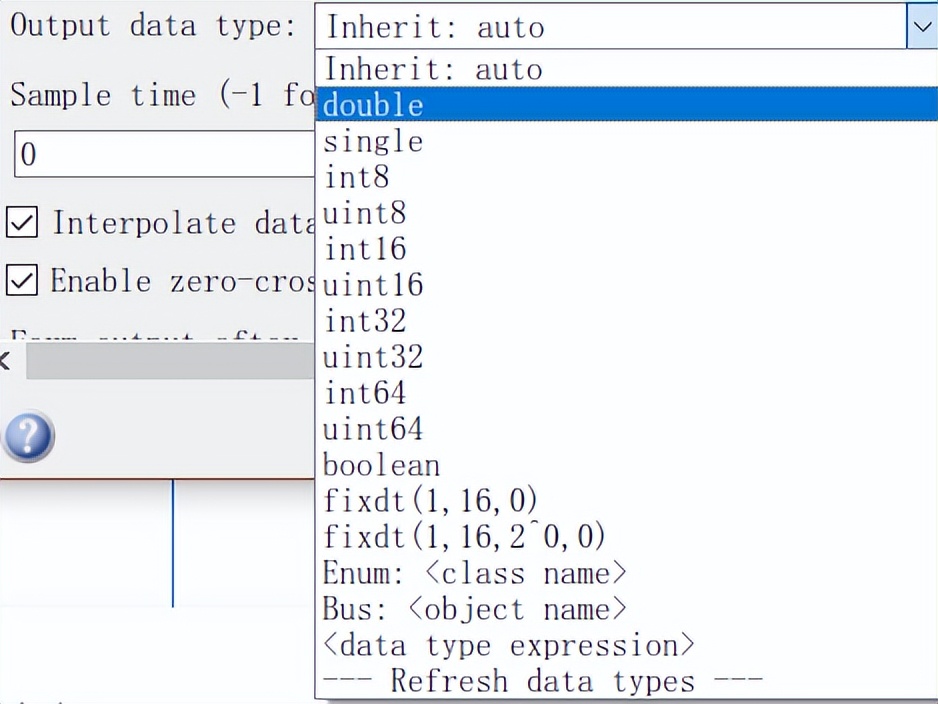
Task: Select uint32 data type
Action: [x=372, y=357]
